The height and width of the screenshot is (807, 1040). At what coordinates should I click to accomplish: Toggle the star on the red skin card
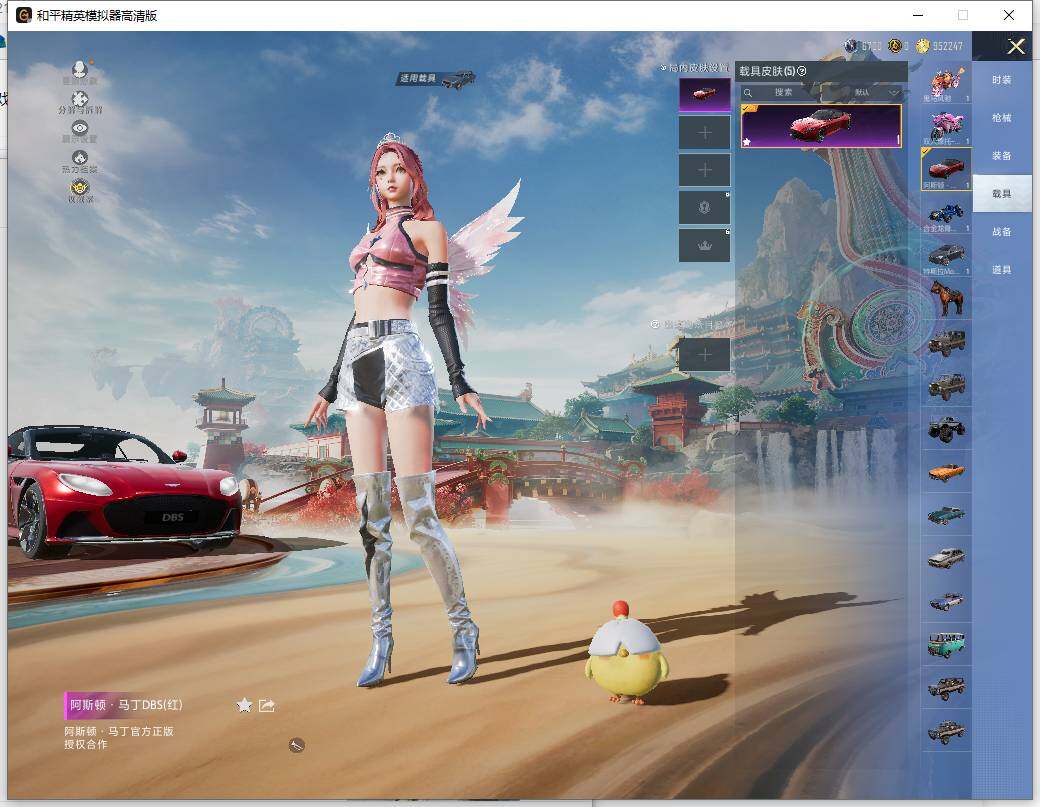(747, 141)
